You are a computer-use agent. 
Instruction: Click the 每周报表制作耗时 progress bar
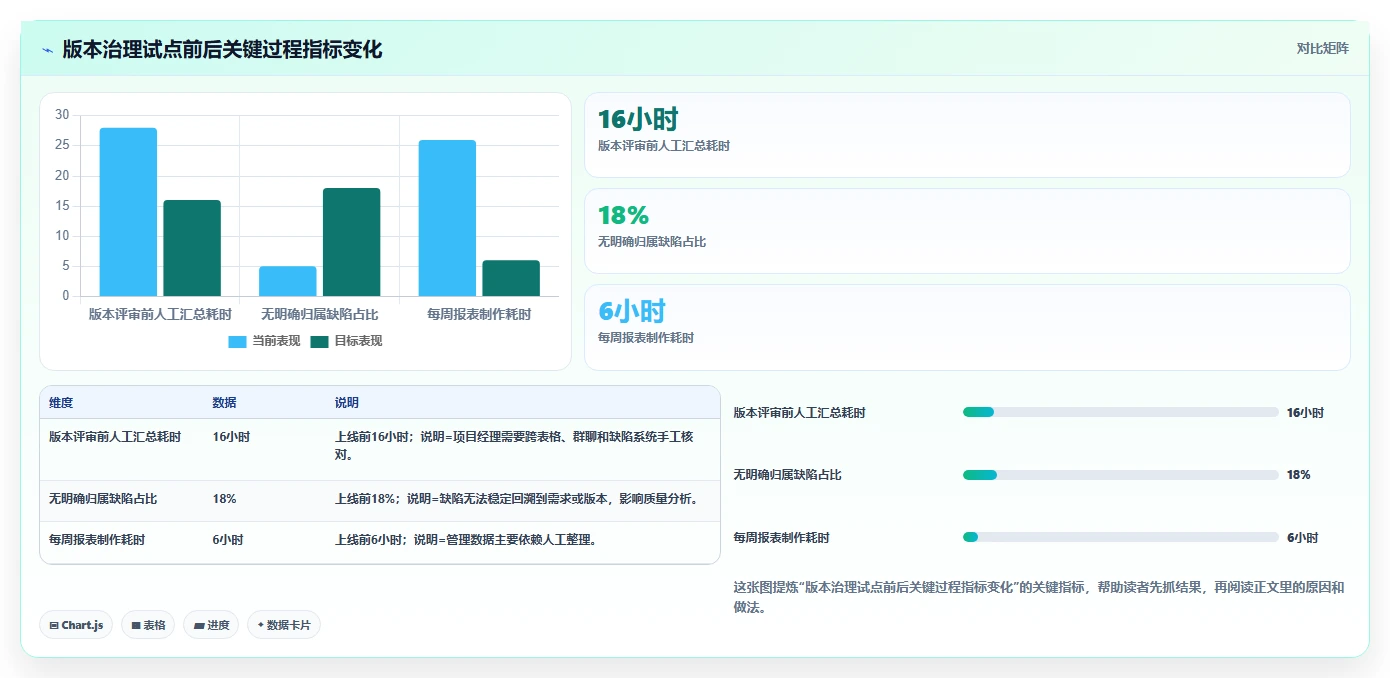click(x=1120, y=537)
